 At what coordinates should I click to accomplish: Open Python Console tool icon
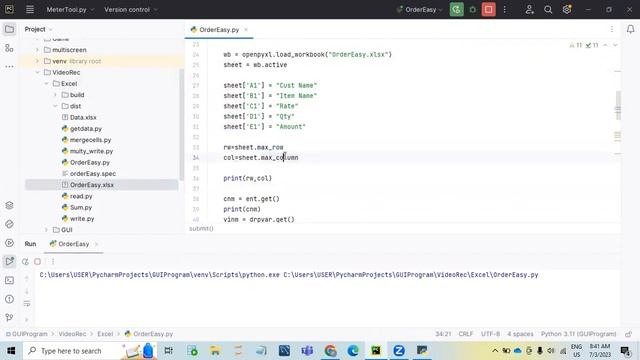[x=9, y=224]
